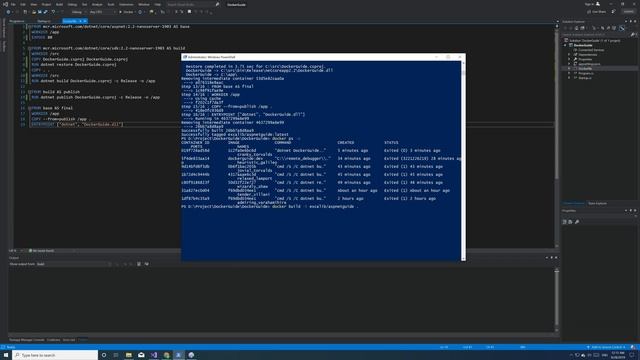Image resolution: width=640 pixels, height=360 pixels.
Task: Open the Build menu
Action: click(x=60, y=4)
